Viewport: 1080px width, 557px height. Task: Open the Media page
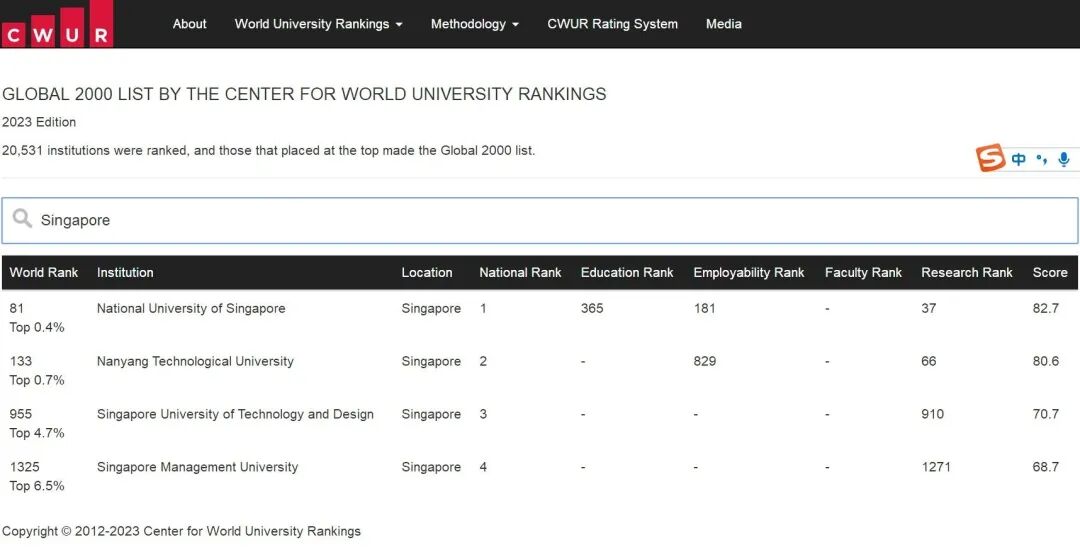tap(723, 24)
